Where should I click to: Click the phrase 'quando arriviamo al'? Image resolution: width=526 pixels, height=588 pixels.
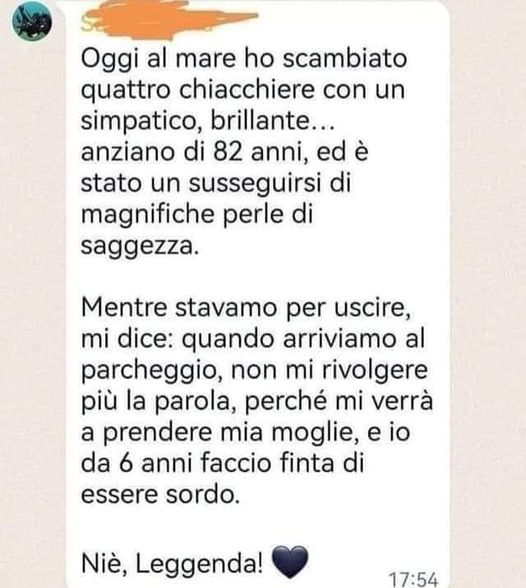(x=303, y=339)
